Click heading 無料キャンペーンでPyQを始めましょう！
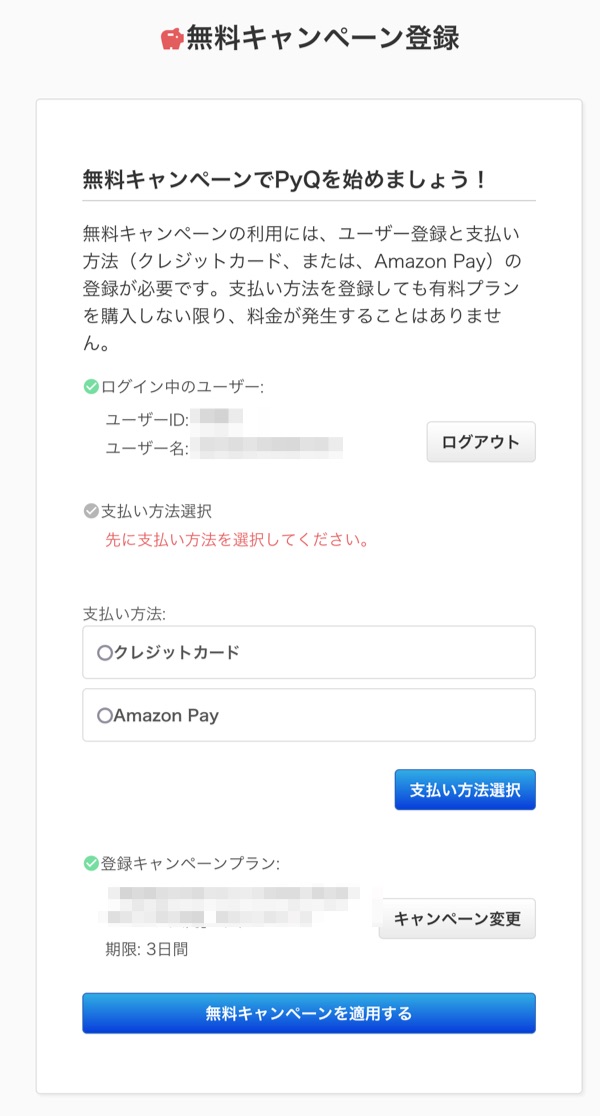The height and width of the screenshot is (1116, 600). (x=285, y=180)
